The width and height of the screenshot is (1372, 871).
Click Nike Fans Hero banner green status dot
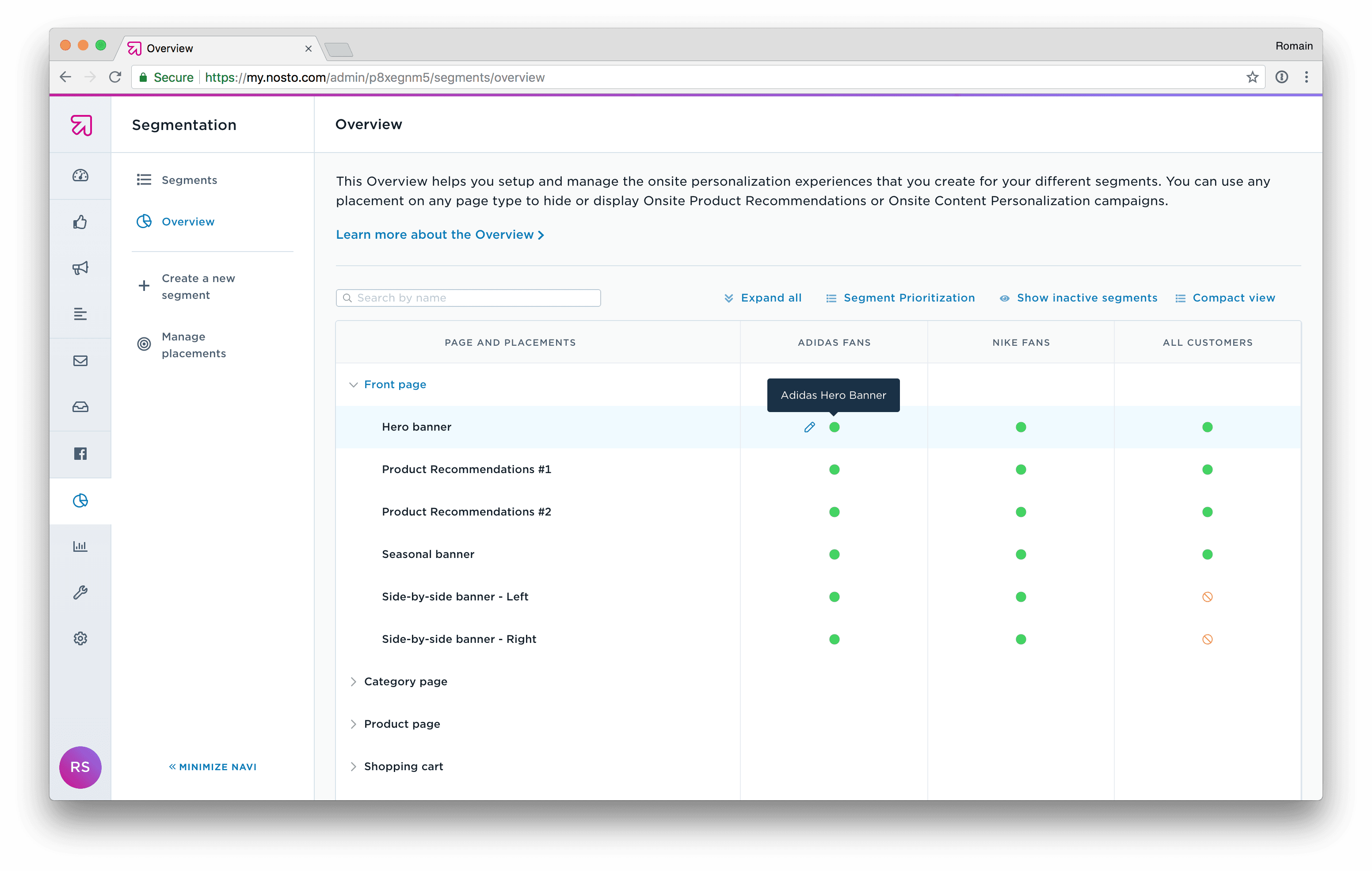point(1021,427)
